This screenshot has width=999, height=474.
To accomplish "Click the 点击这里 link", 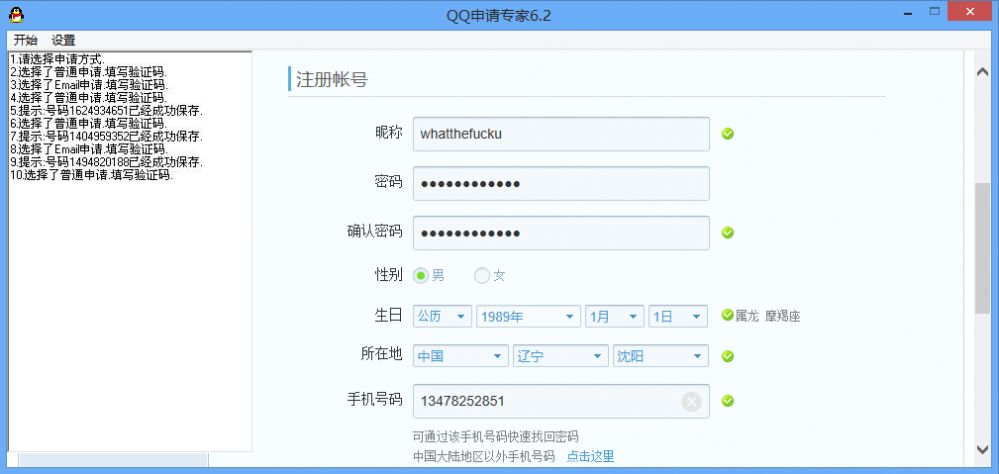I will (590, 456).
